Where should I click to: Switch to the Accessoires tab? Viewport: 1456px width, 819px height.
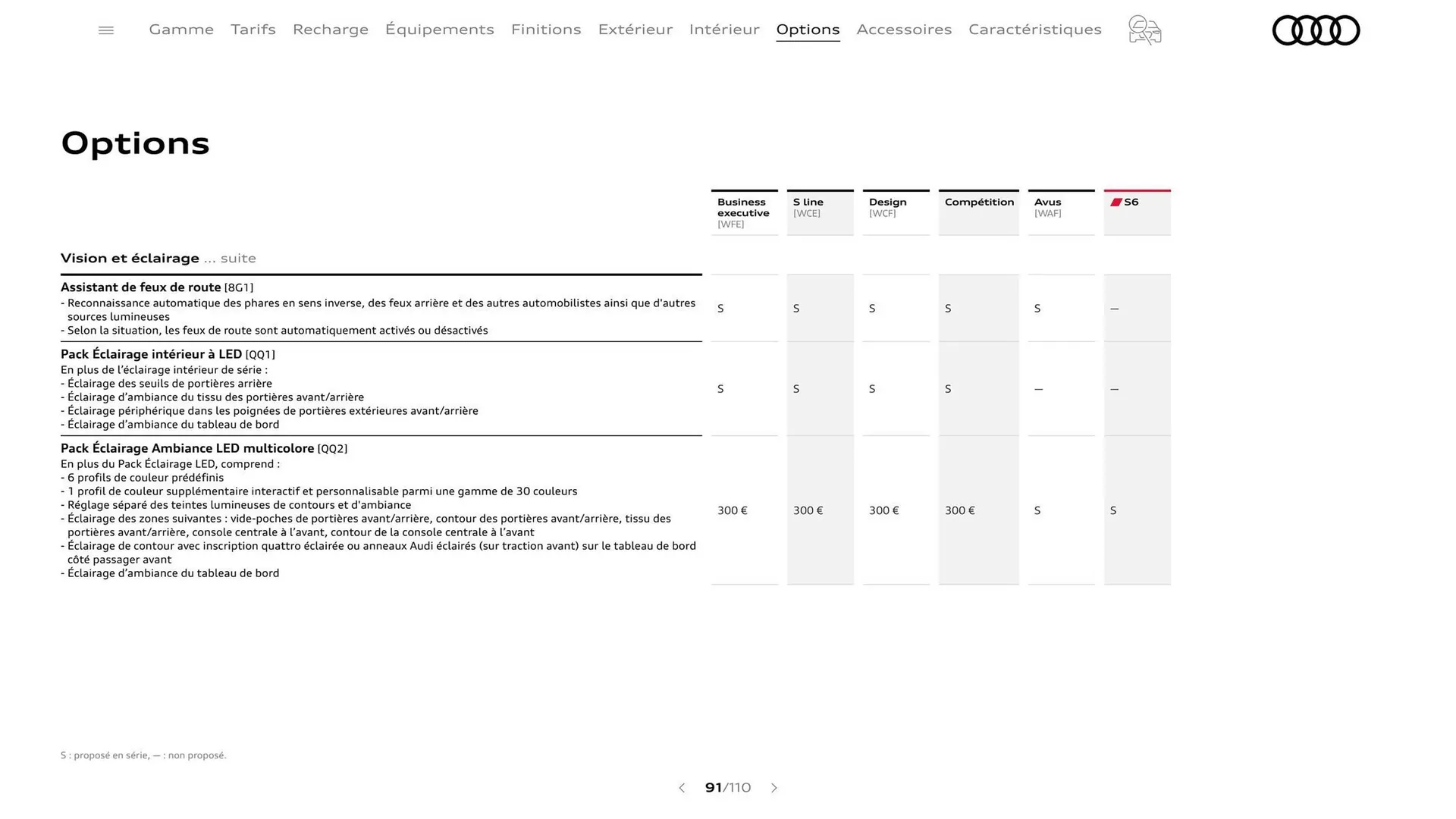(904, 30)
